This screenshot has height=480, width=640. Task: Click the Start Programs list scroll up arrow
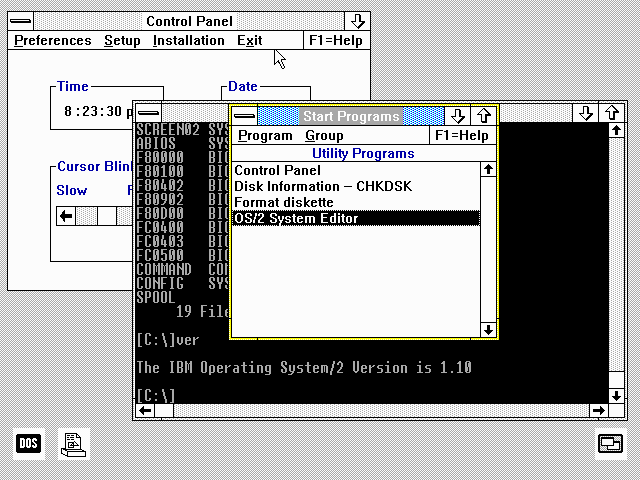488,170
